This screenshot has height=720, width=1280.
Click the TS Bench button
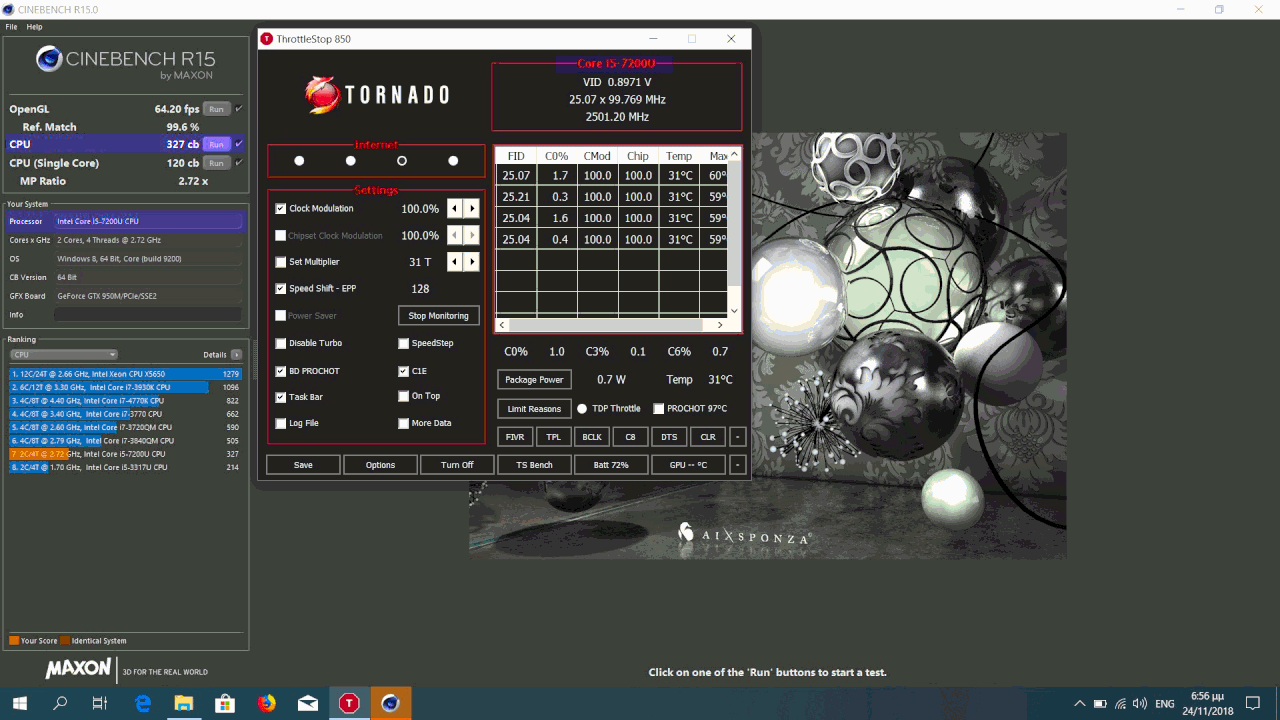[534, 465]
